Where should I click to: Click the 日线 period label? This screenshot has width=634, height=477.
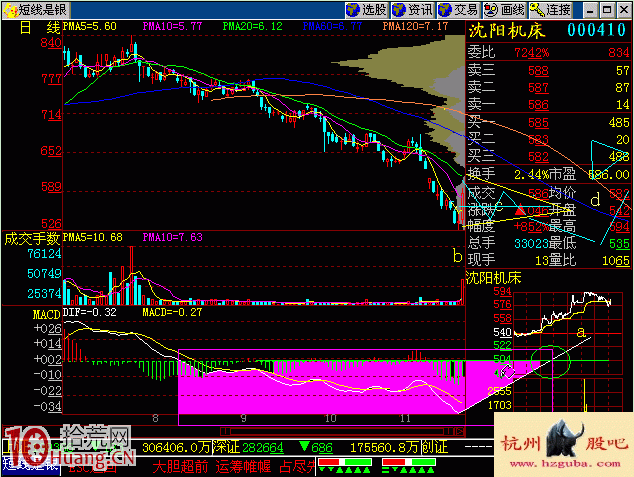click(40, 27)
